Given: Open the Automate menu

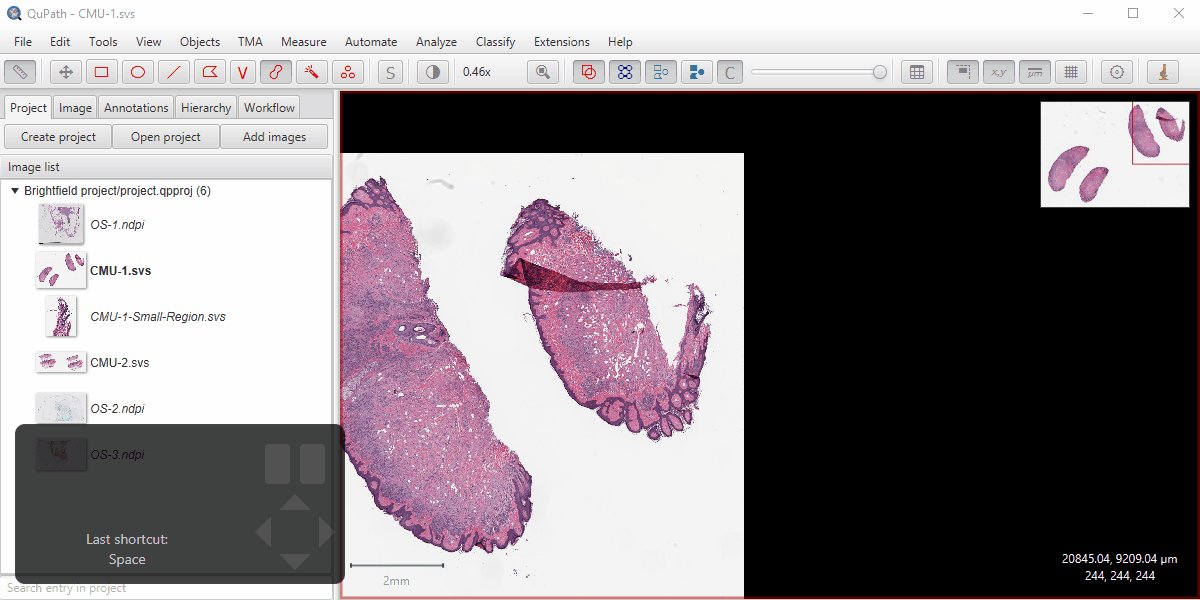Looking at the screenshot, I should tap(371, 42).
